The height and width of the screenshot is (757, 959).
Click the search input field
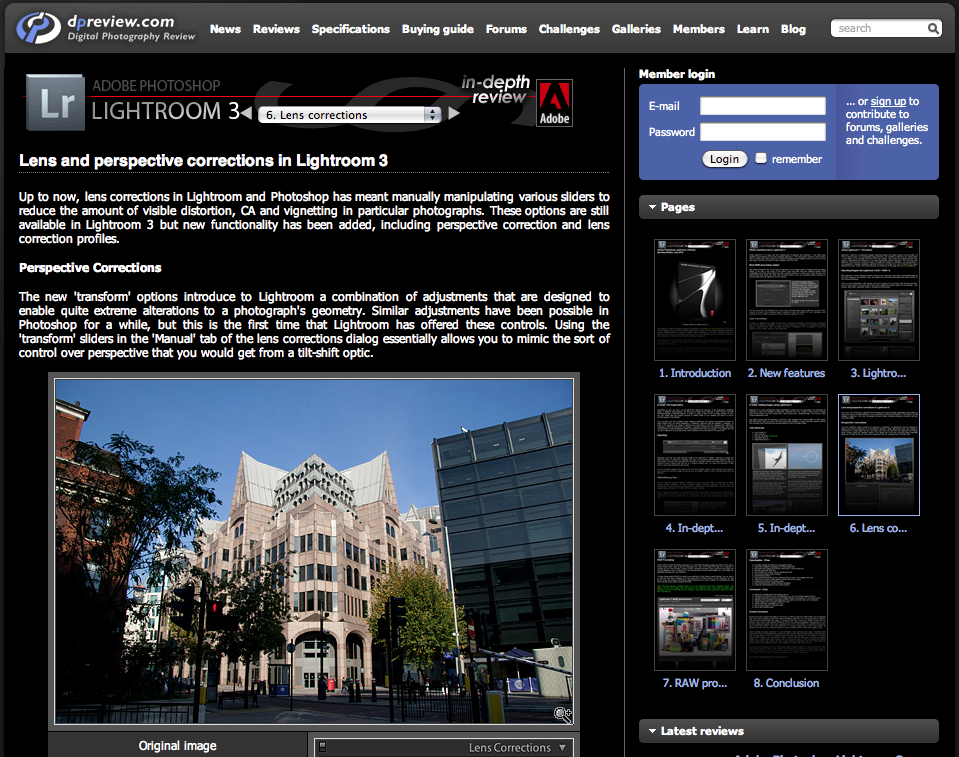tap(880, 28)
